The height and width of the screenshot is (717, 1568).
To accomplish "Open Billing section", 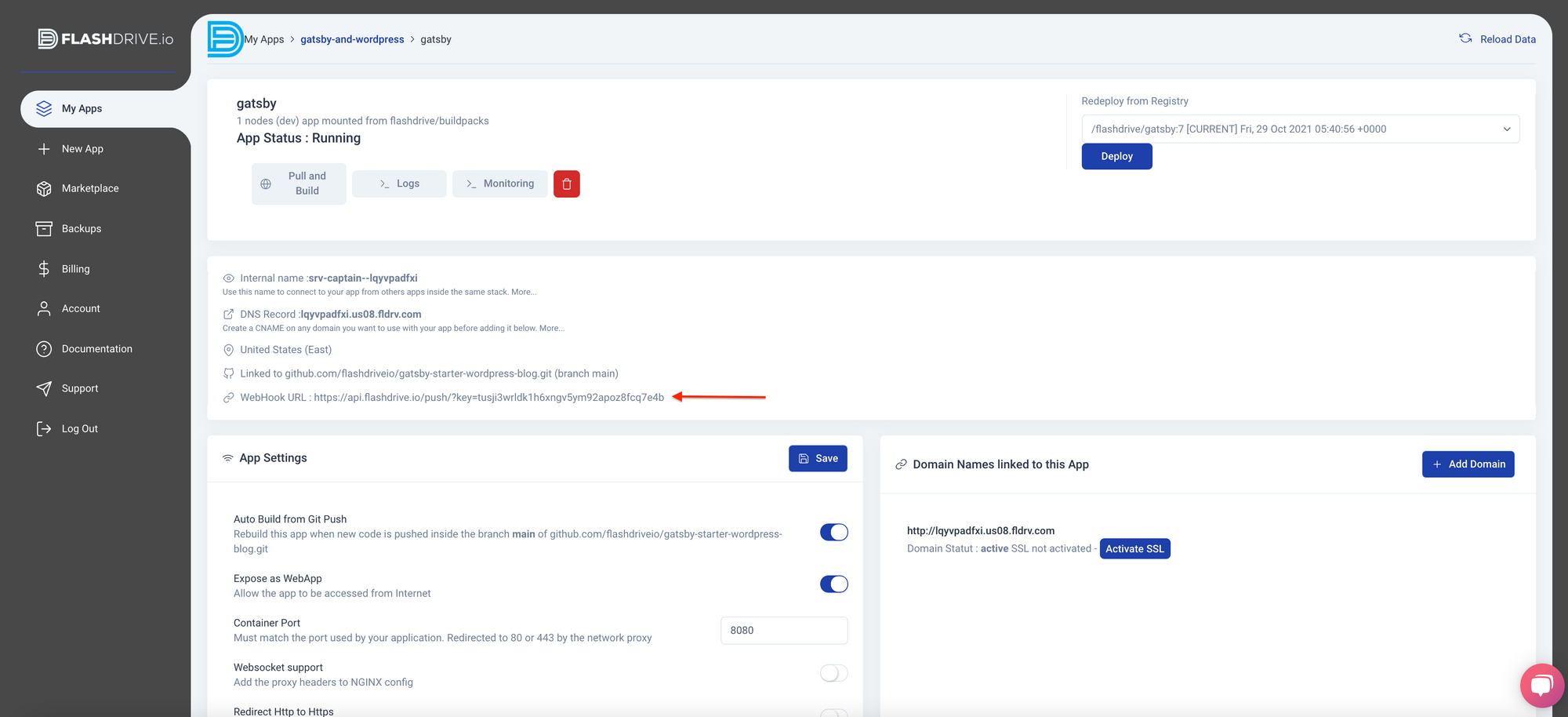I will 76,269.
